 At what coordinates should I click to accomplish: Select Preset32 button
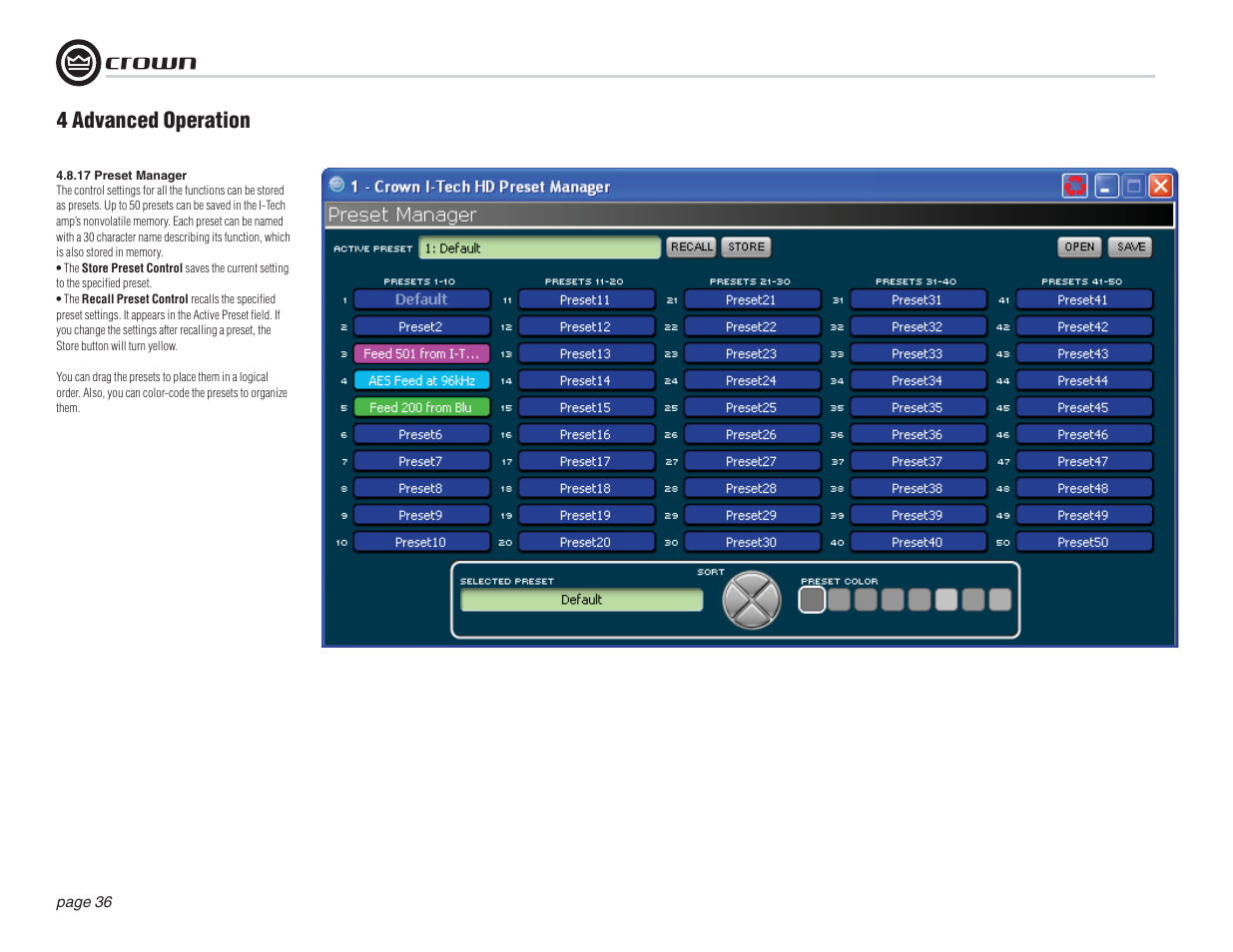[918, 326]
